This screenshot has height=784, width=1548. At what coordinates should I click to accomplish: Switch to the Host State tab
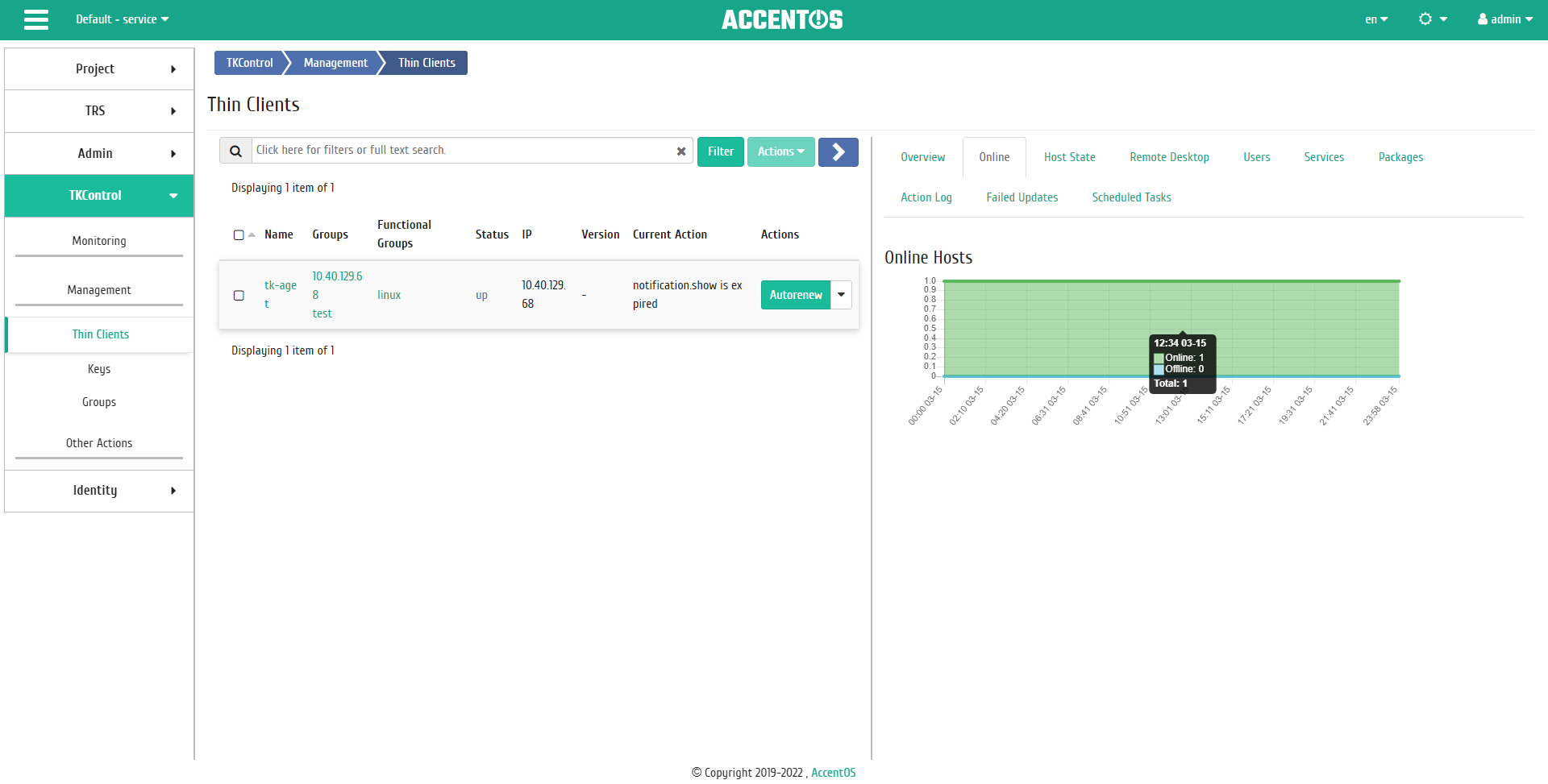(1069, 157)
